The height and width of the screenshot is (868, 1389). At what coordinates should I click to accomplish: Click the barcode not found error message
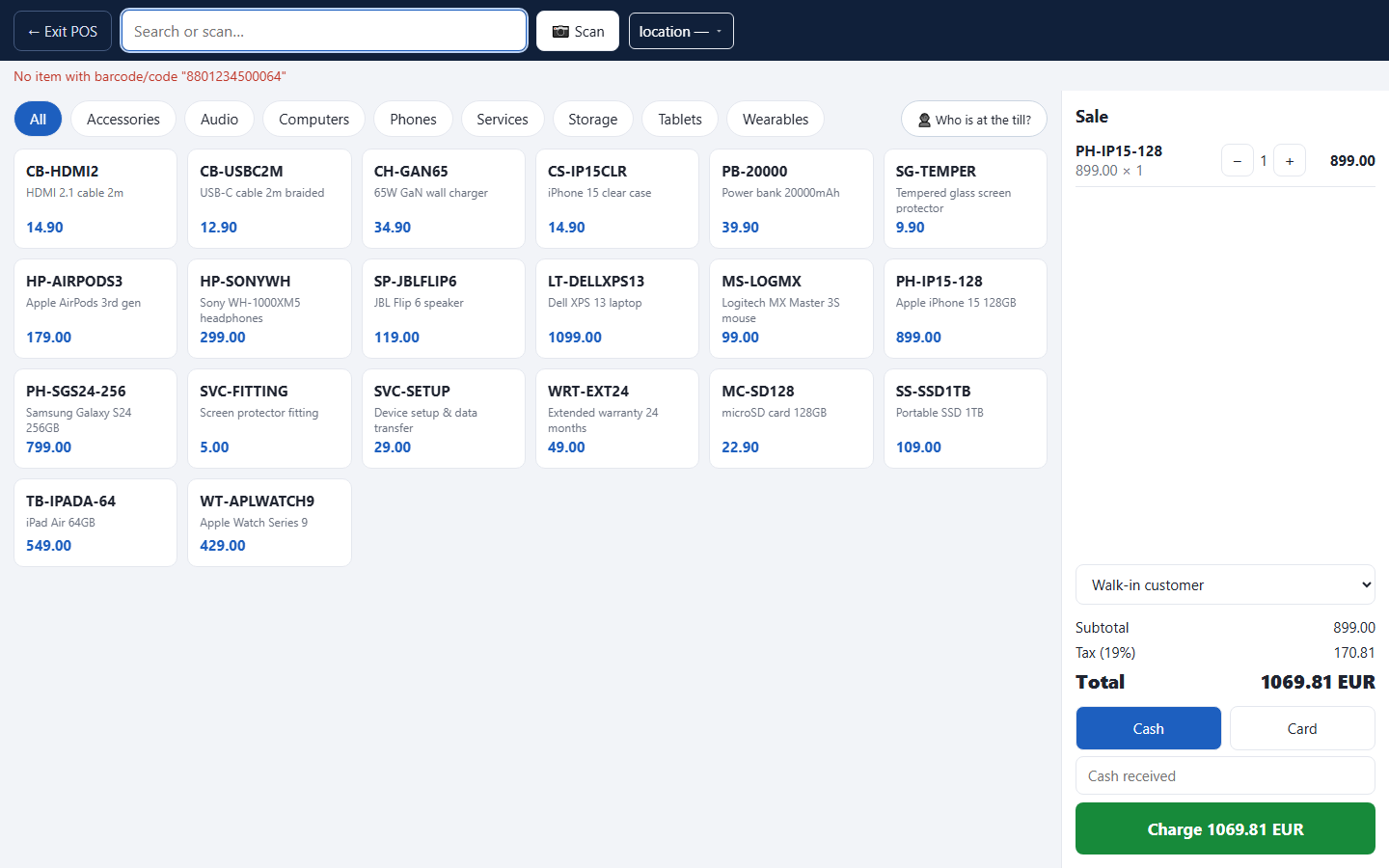point(150,76)
